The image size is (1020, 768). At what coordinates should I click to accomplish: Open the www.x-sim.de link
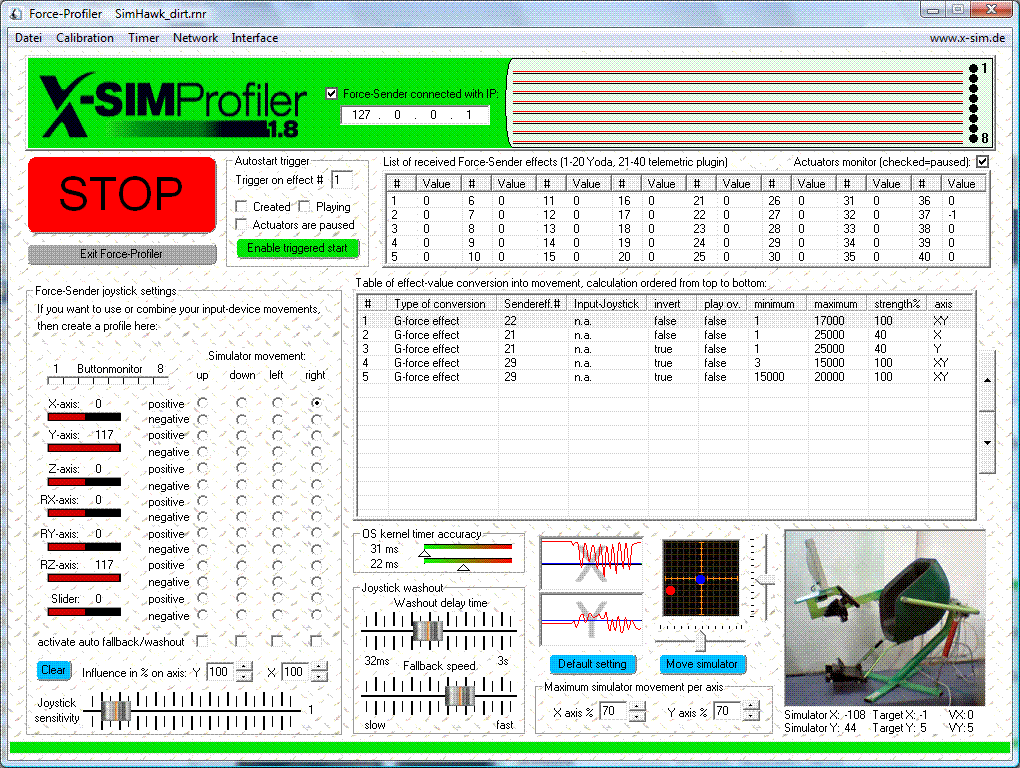967,38
